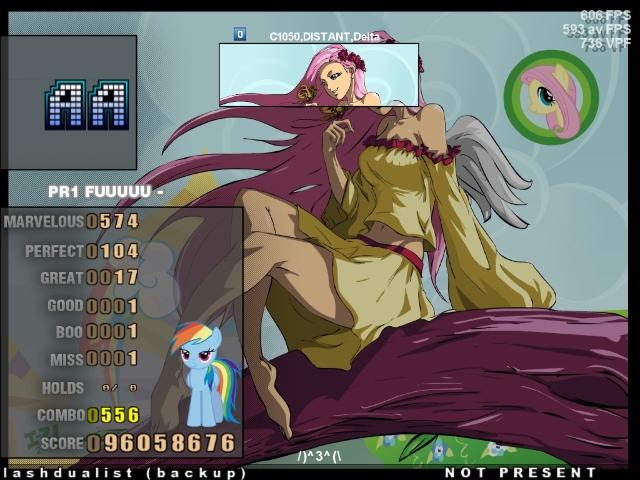Click the NOT PRESENT player label

(520, 473)
